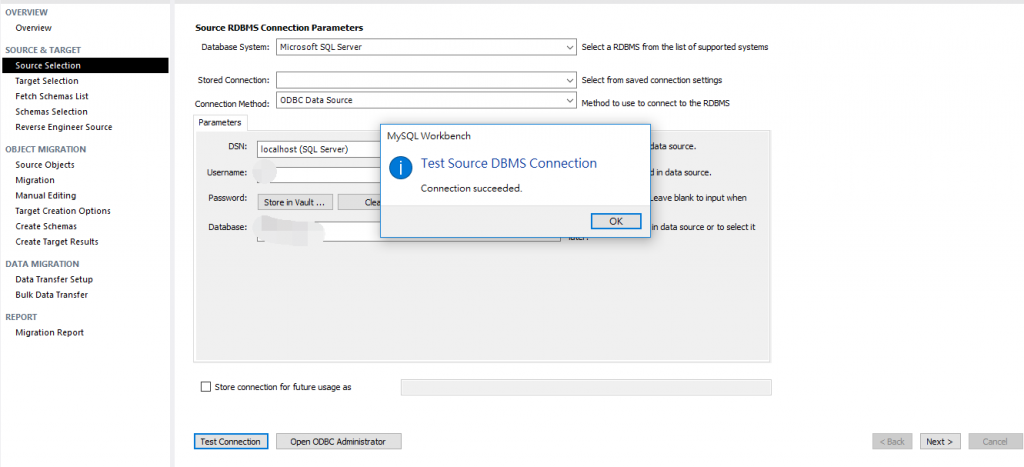
Task: Click the DSN localhost (SQL Server) combo box
Action: point(319,149)
